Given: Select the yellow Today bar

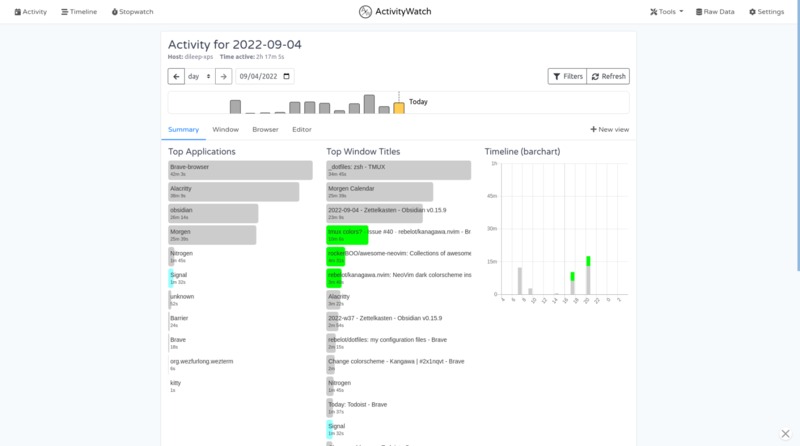Looking at the screenshot, I should [399, 108].
